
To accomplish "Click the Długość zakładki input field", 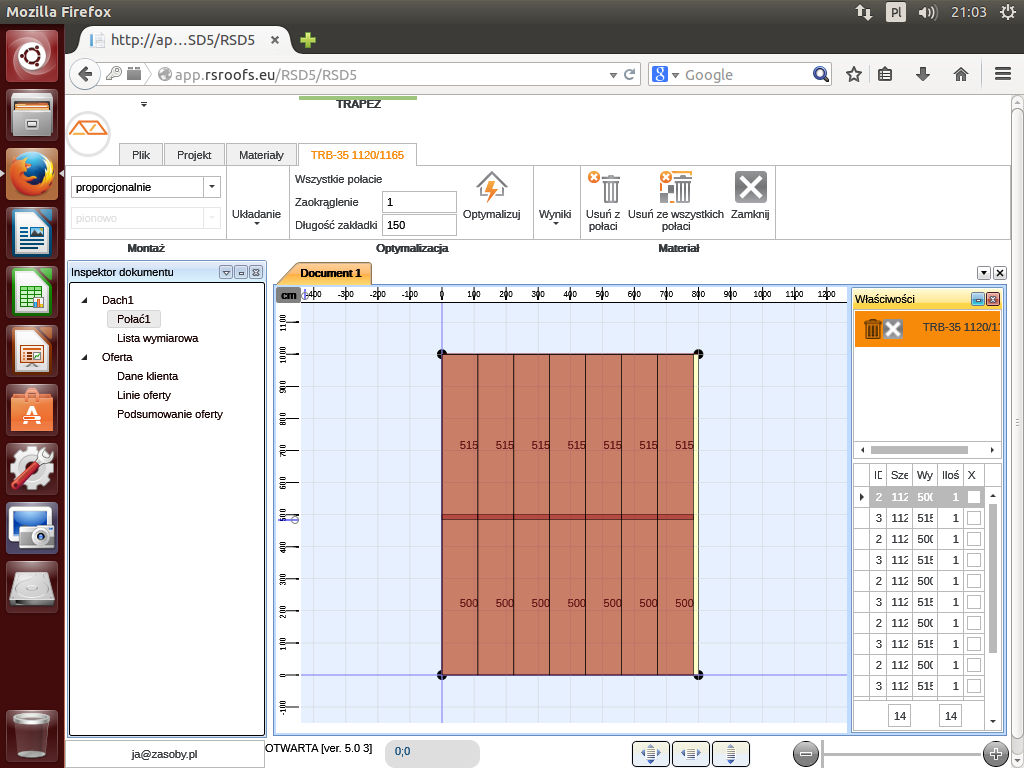I will (x=419, y=225).
